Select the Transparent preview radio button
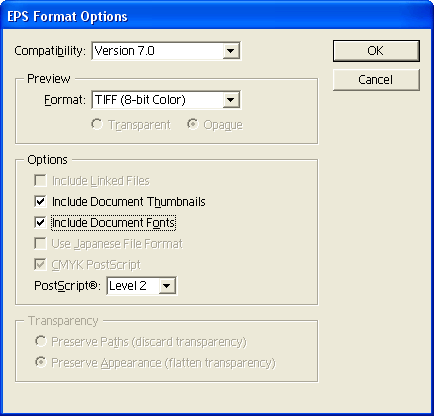Screen dimensions: 434x416 coord(97,125)
